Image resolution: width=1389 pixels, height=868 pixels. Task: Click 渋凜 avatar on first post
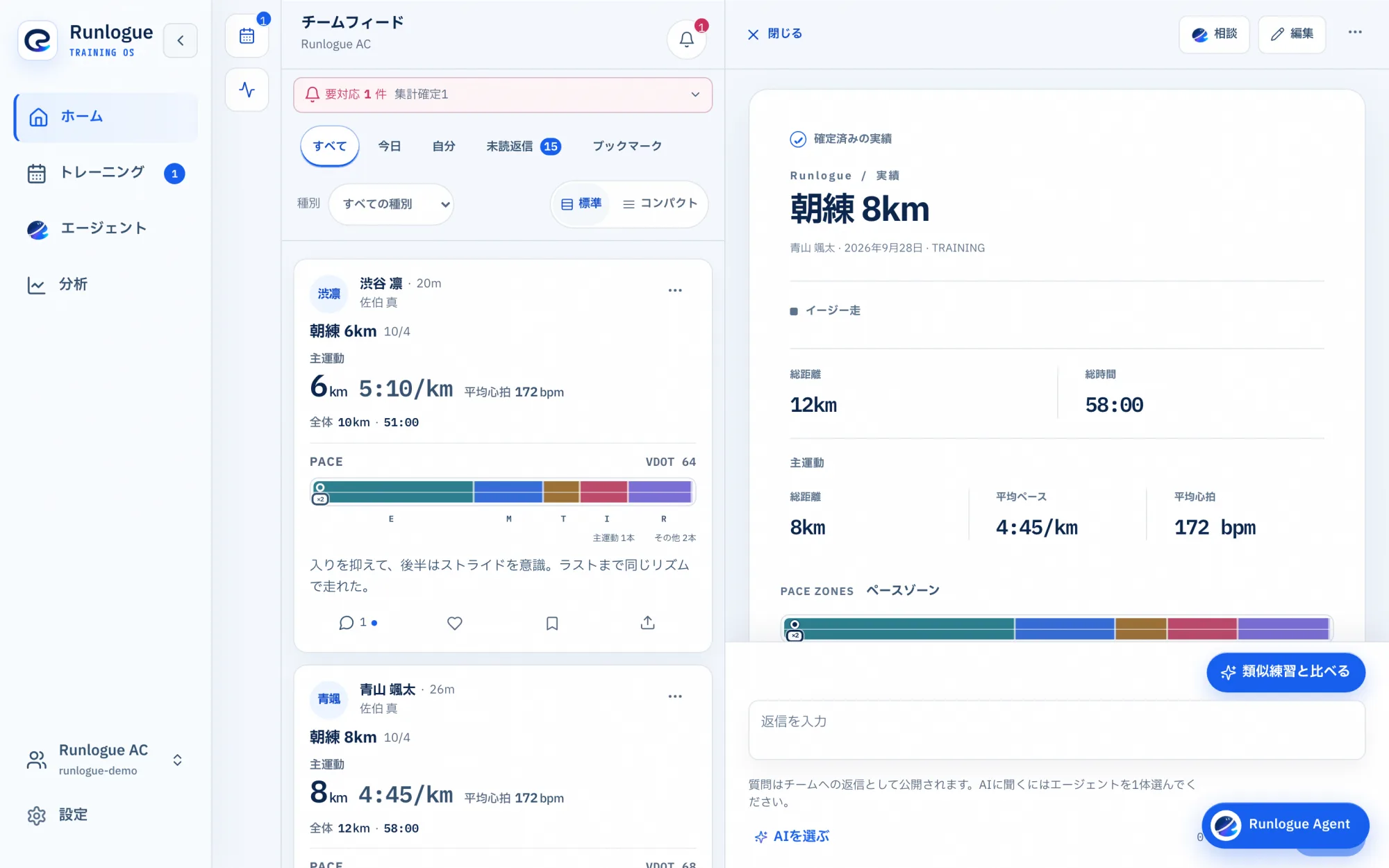[x=328, y=294]
